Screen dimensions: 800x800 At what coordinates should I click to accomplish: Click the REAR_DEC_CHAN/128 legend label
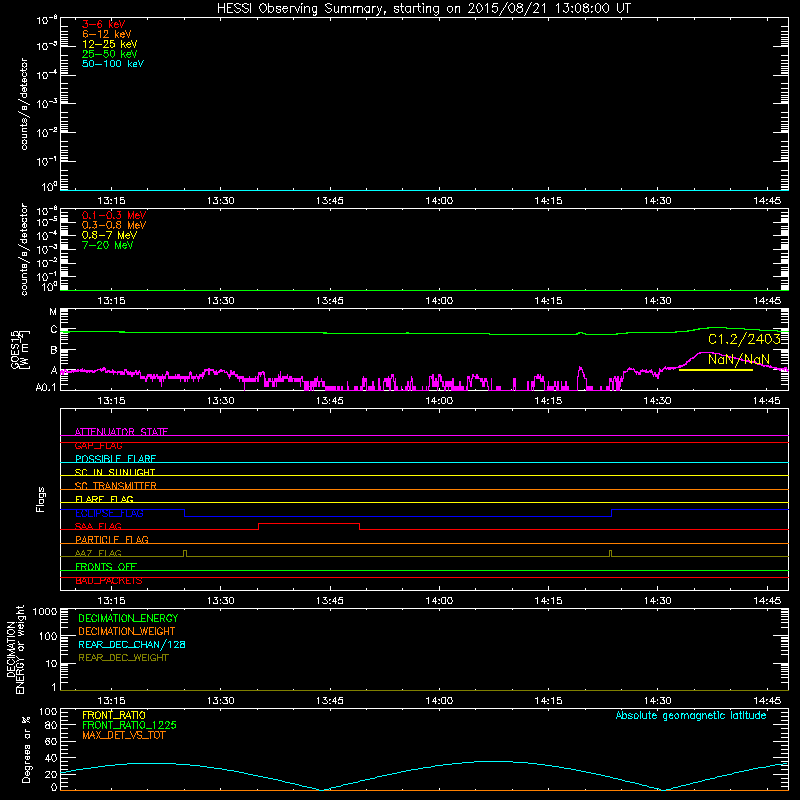pyautogui.click(x=132, y=644)
